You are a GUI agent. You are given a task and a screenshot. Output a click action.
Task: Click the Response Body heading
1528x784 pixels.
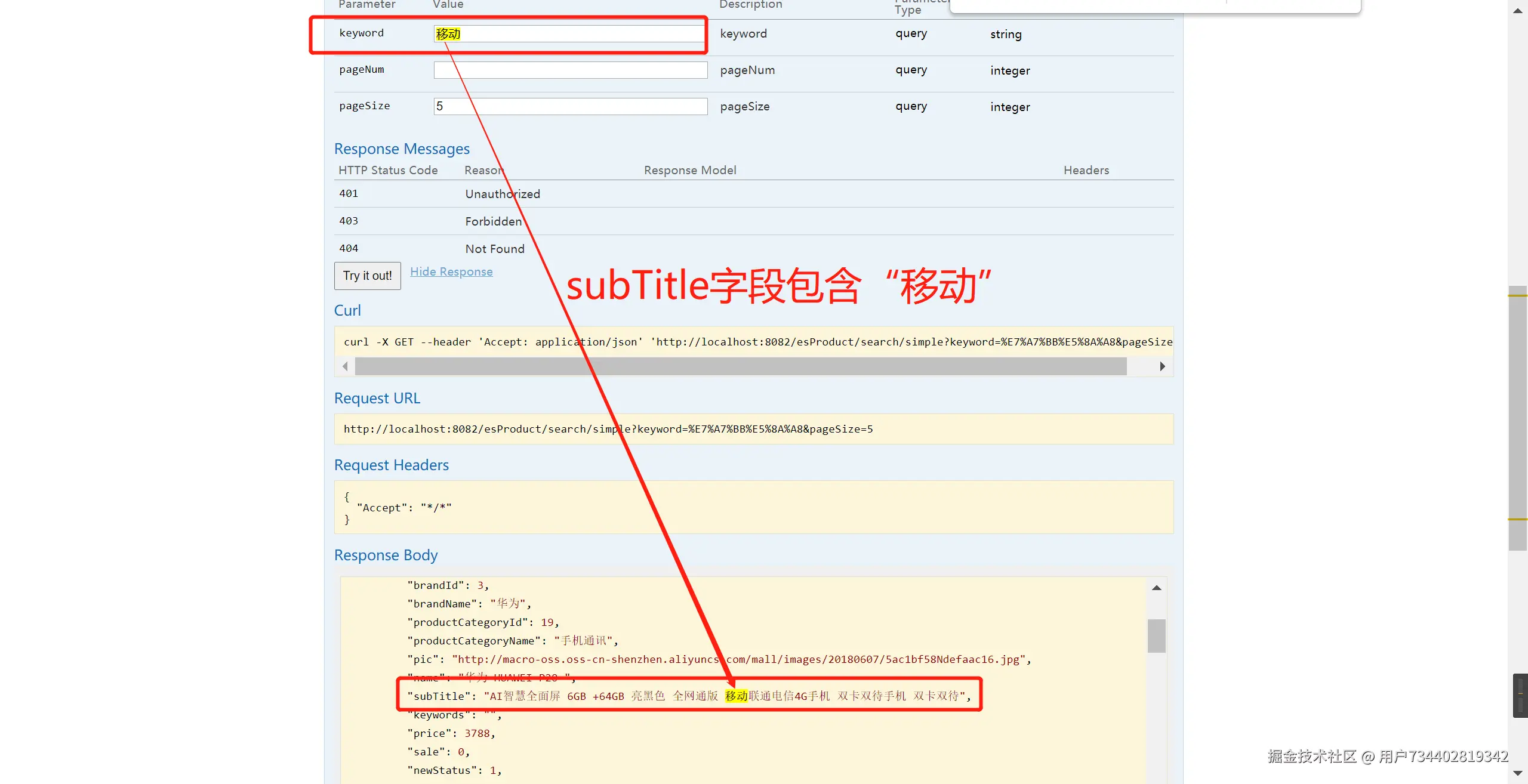click(386, 555)
